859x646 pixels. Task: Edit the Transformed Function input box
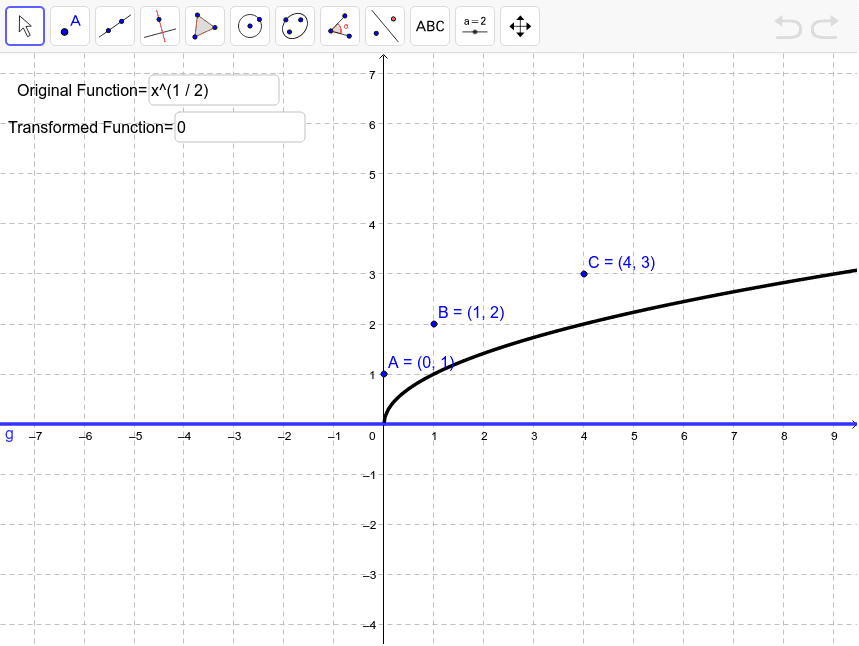240,127
